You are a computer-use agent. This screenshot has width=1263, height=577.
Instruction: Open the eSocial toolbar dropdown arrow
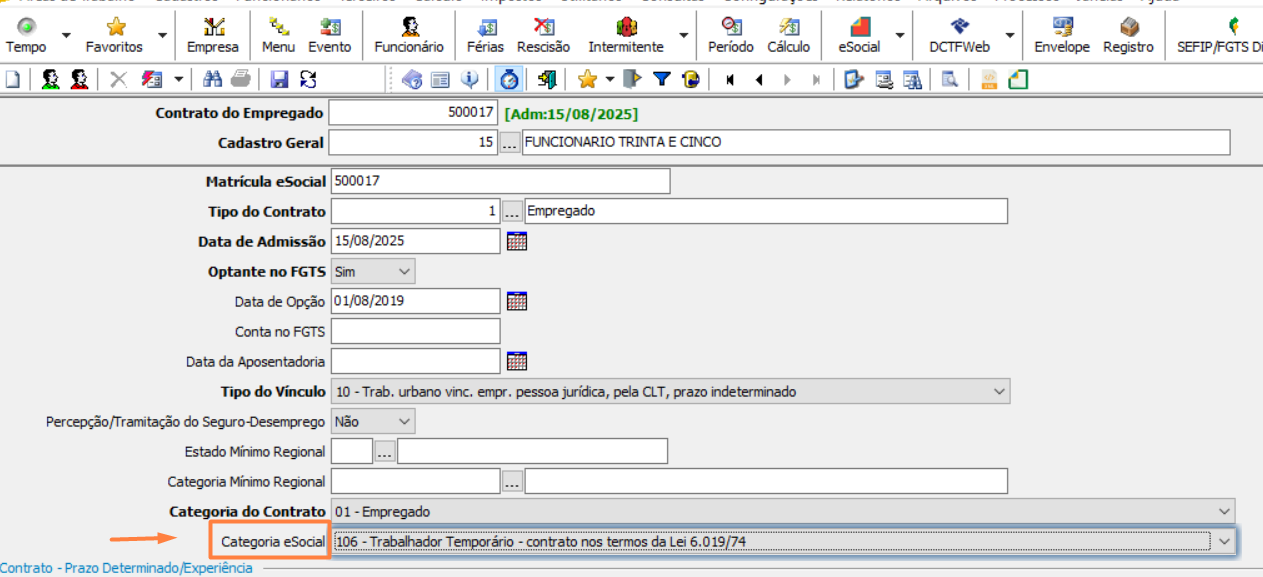(900, 35)
